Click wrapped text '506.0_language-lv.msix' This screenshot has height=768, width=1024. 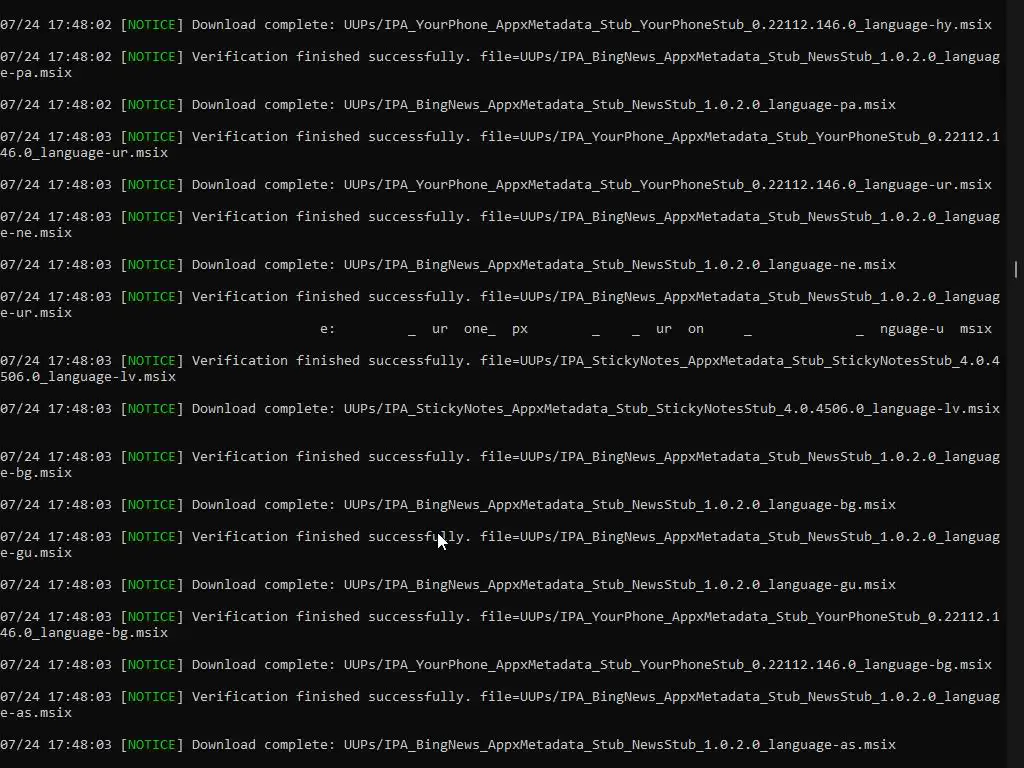pos(88,377)
